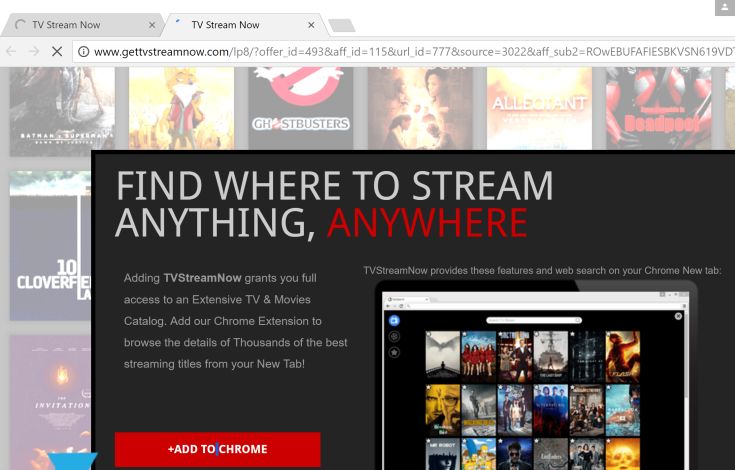This screenshot has height=470, width=735.
Task: Switch to the second TV Stream Now tab
Action: tap(244, 25)
